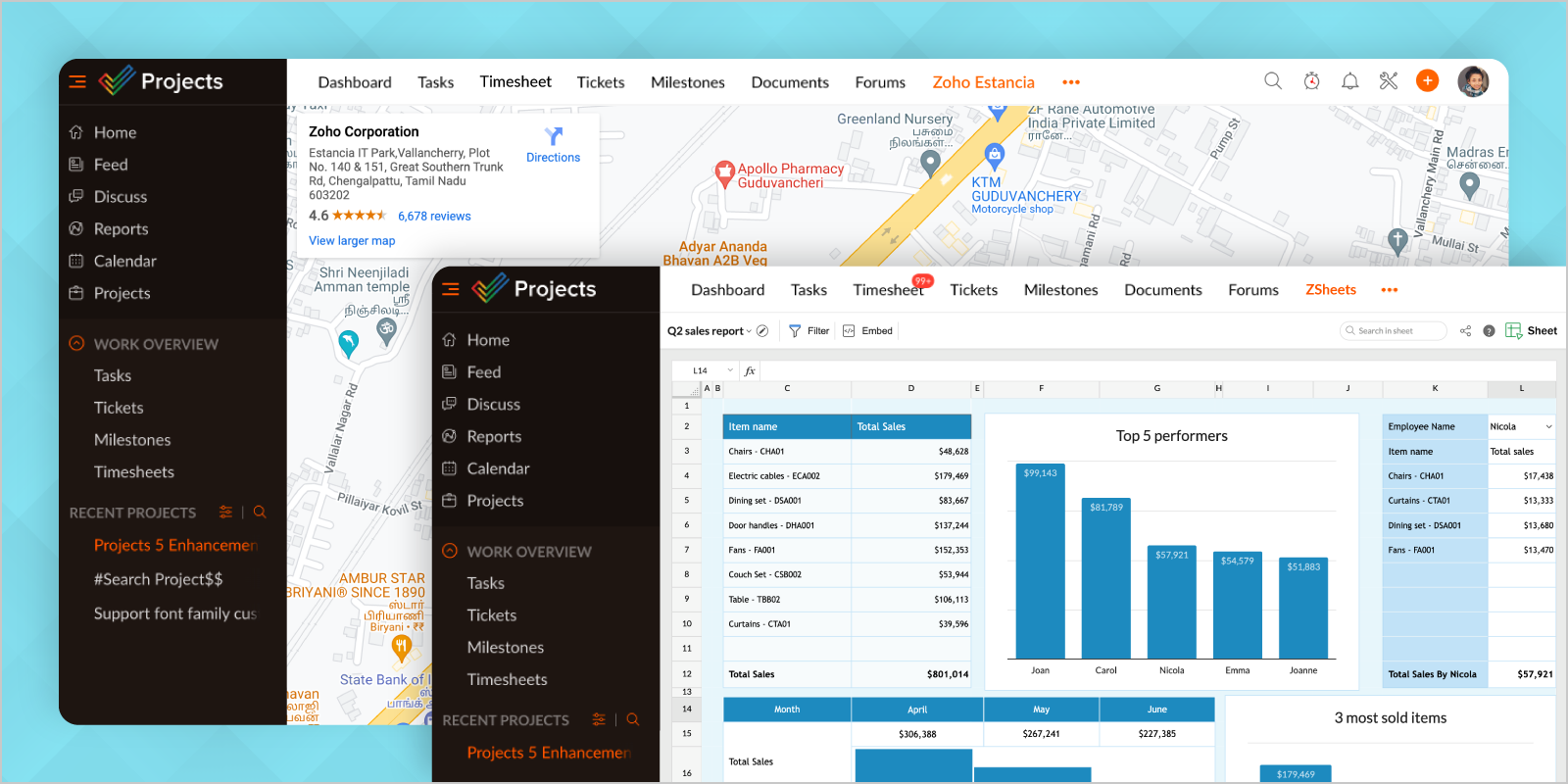Screen dimensions: 1568x784
Task: Open Forums tab in front window
Action: tap(1253, 290)
